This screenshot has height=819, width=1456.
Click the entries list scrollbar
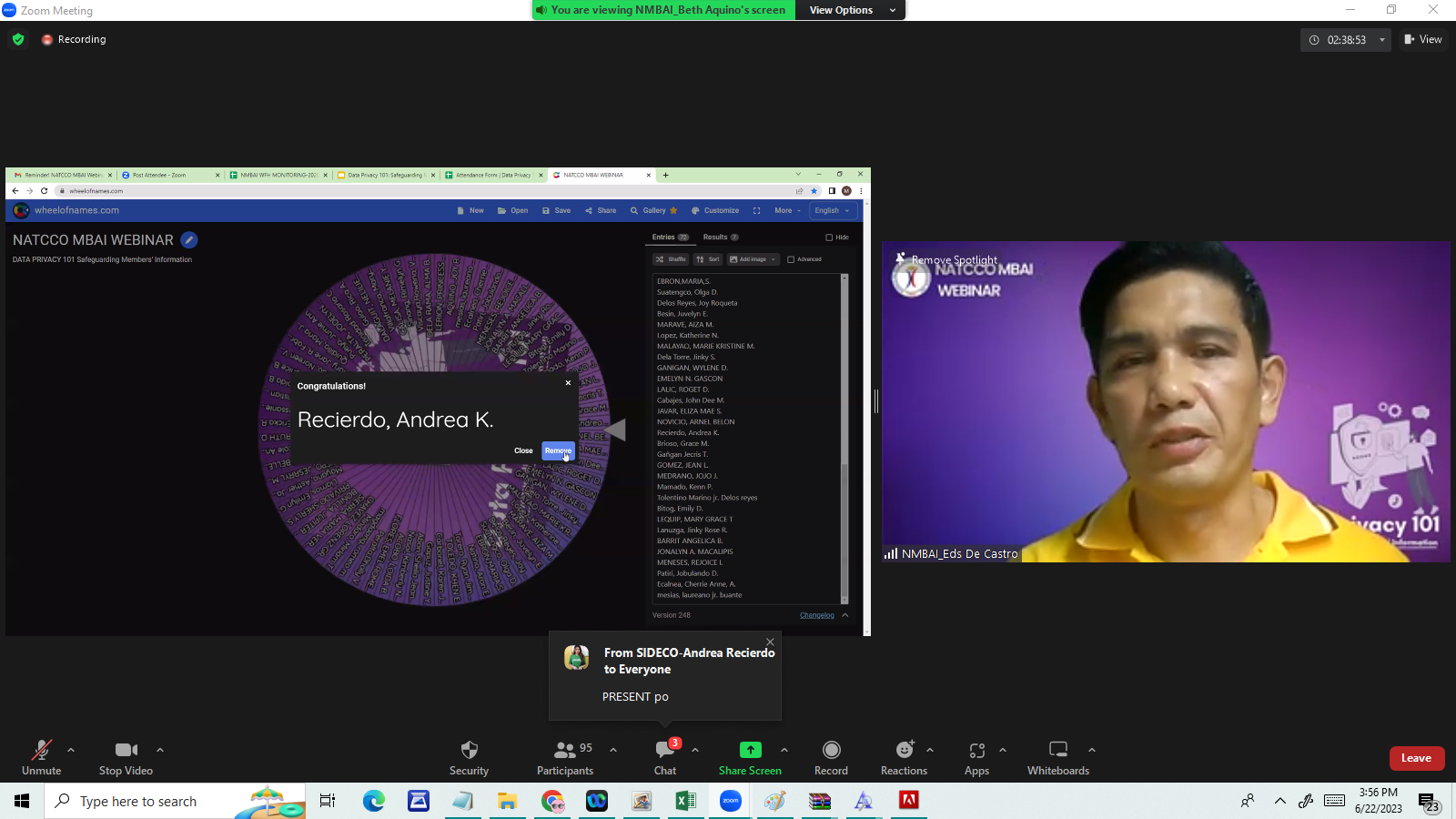tap(844, 439)
